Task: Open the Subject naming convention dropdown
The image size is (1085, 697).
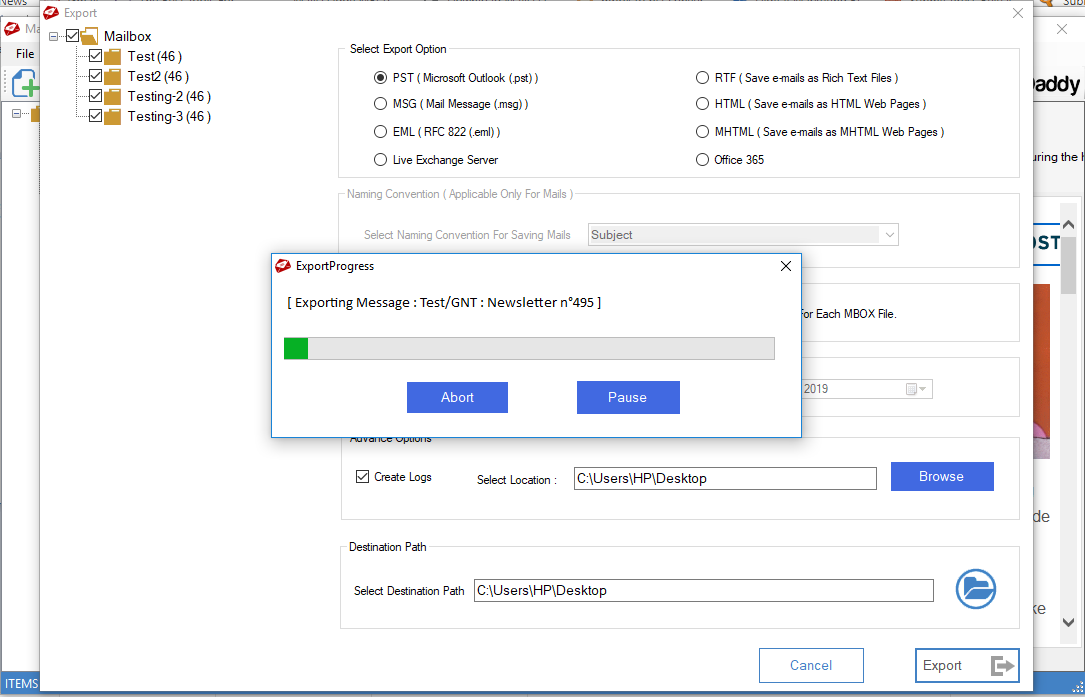Action: (x=889, y=235)
